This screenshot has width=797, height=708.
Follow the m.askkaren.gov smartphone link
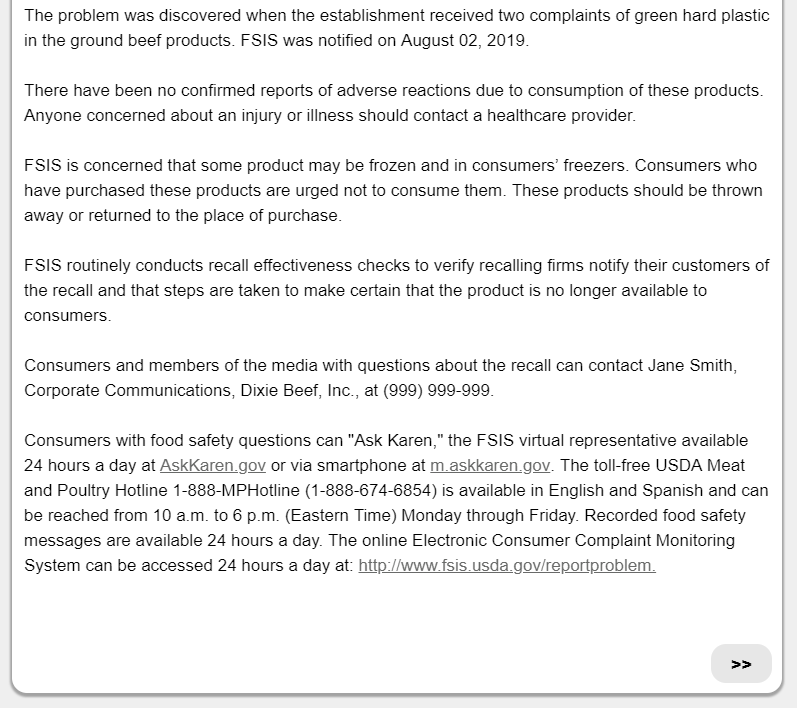(490, 465)
